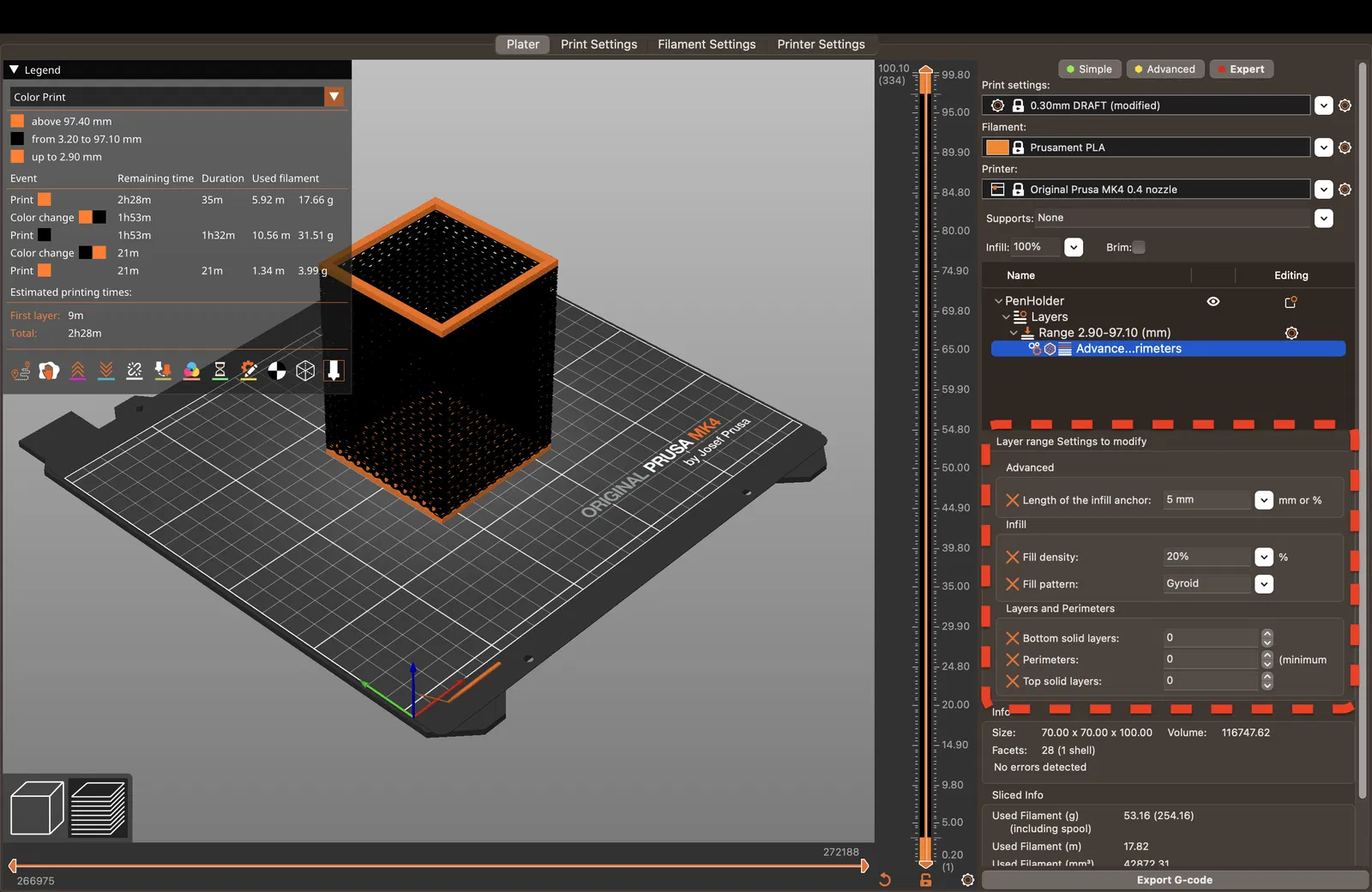
Task: Toggle tool marker arrow icon in legend
Action: (x=334, y=371)
